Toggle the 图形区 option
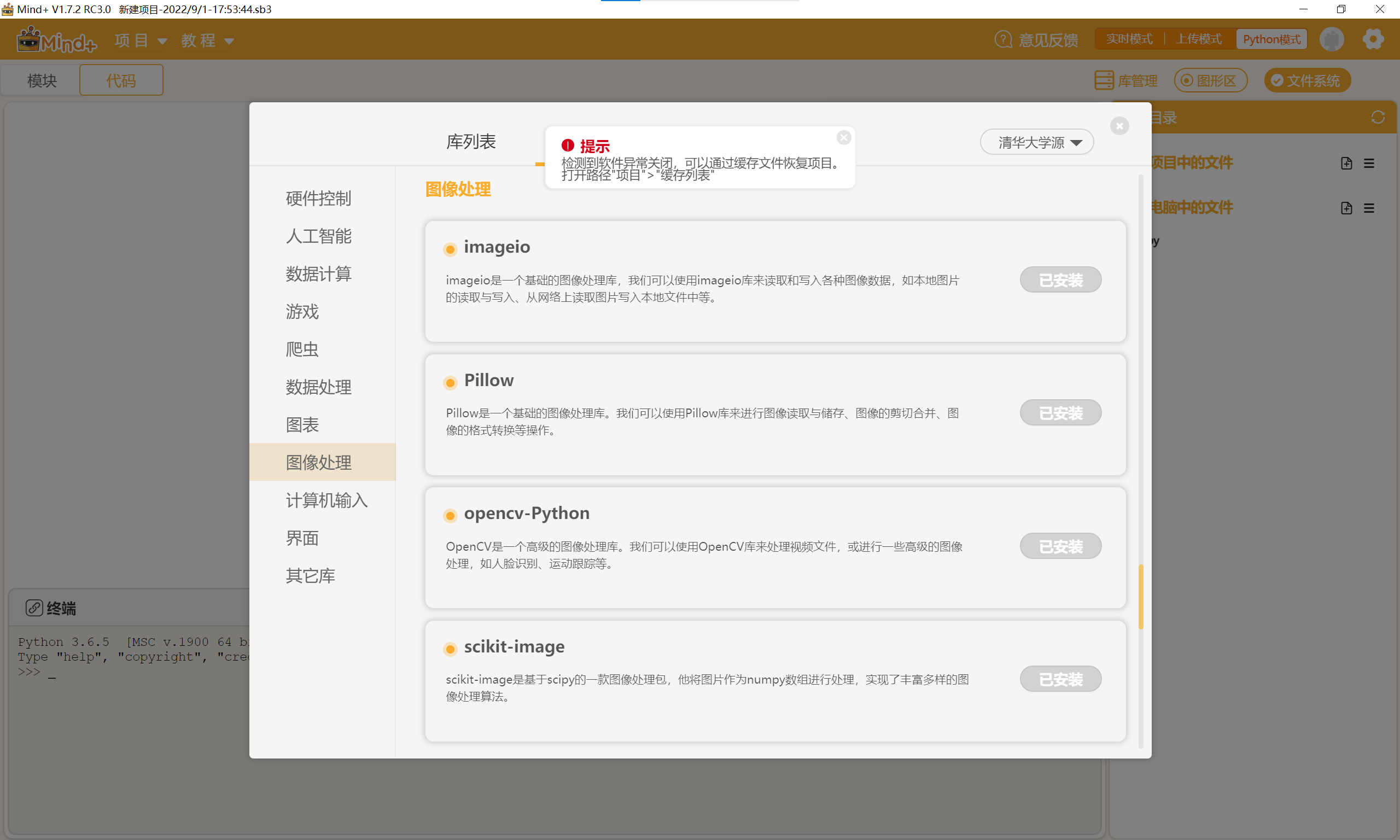Viewport: 1400px width, 840px height. point(1210,80)
